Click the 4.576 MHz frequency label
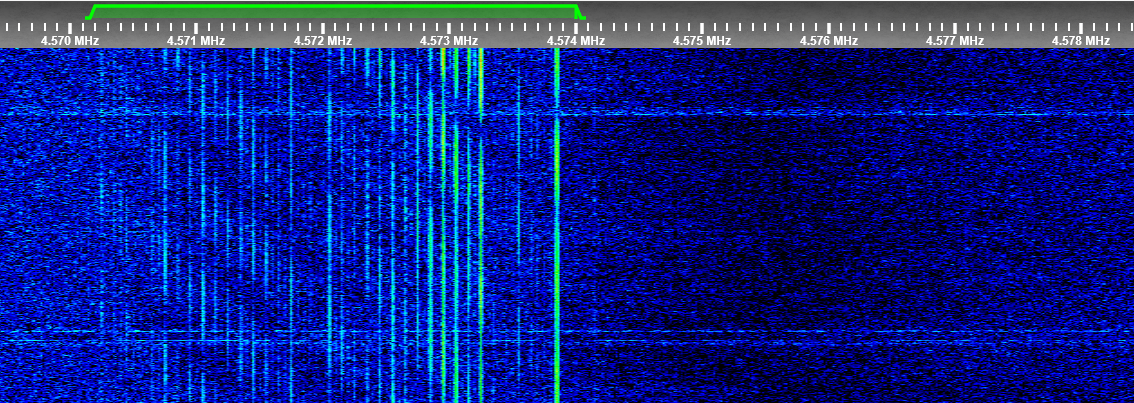The height and width of the screenshot is (403, 1134). tap(829, 41)
